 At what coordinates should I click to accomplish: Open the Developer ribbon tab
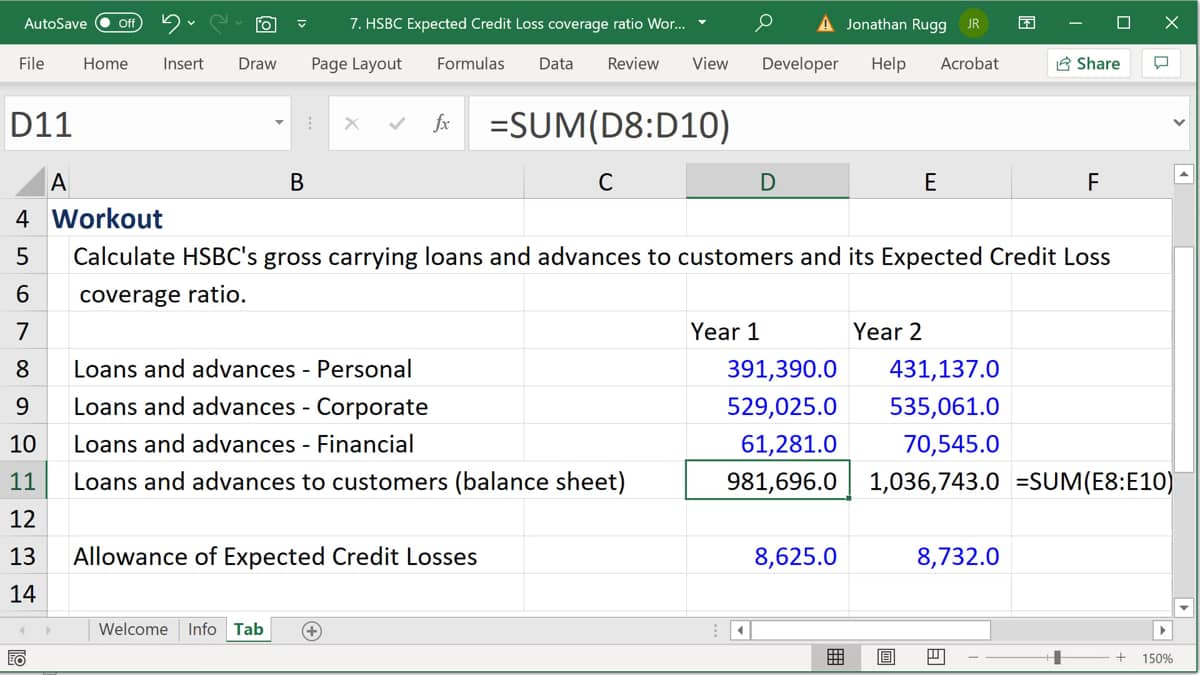point(800,63)
